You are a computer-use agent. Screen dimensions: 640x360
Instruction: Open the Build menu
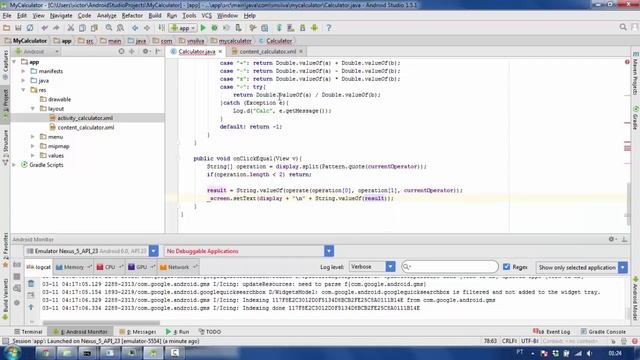155,16
